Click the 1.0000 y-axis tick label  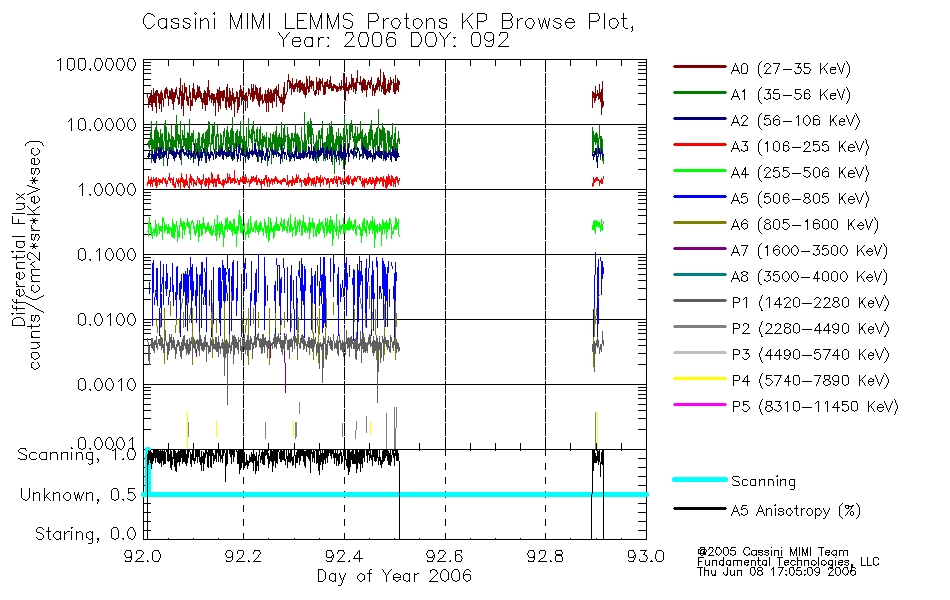pyautogui.click(x=107, y=190)
